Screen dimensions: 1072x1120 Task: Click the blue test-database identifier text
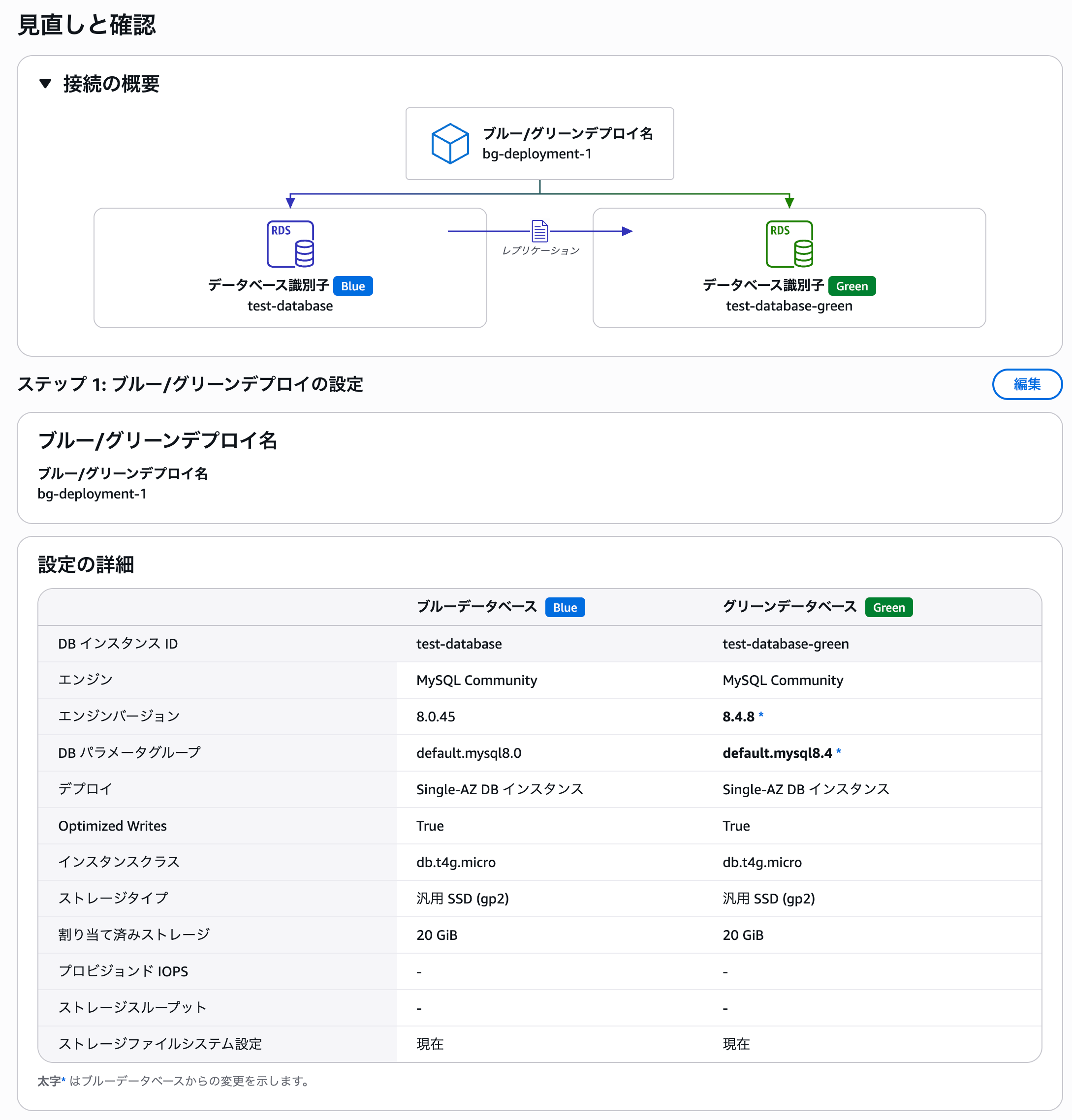coord(290,306)
